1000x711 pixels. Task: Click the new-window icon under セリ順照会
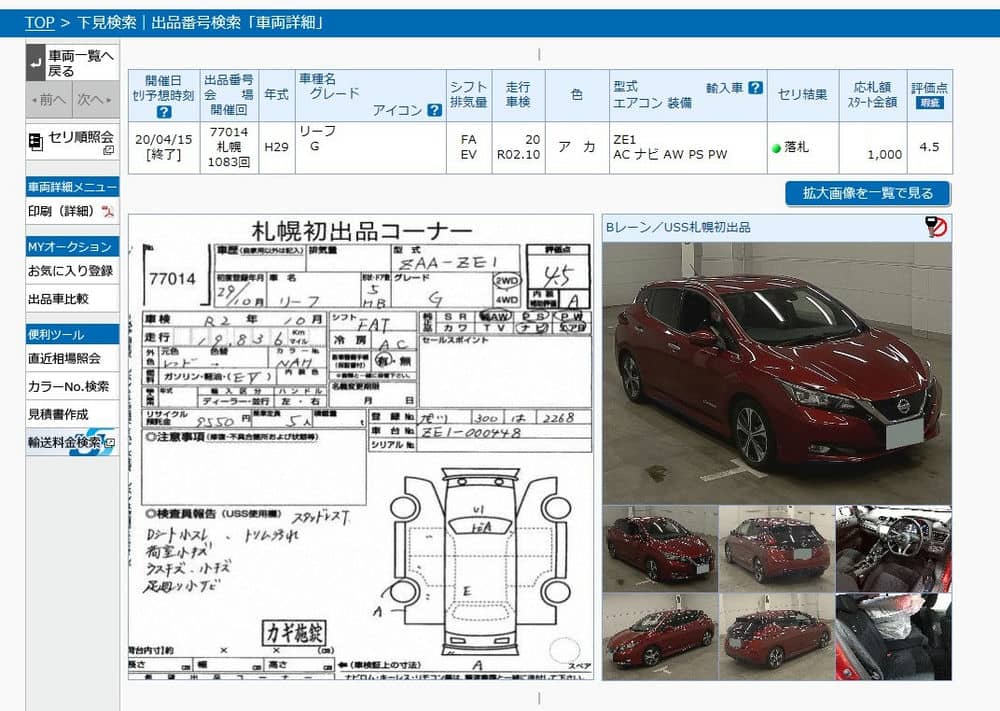tap(108, 150)
